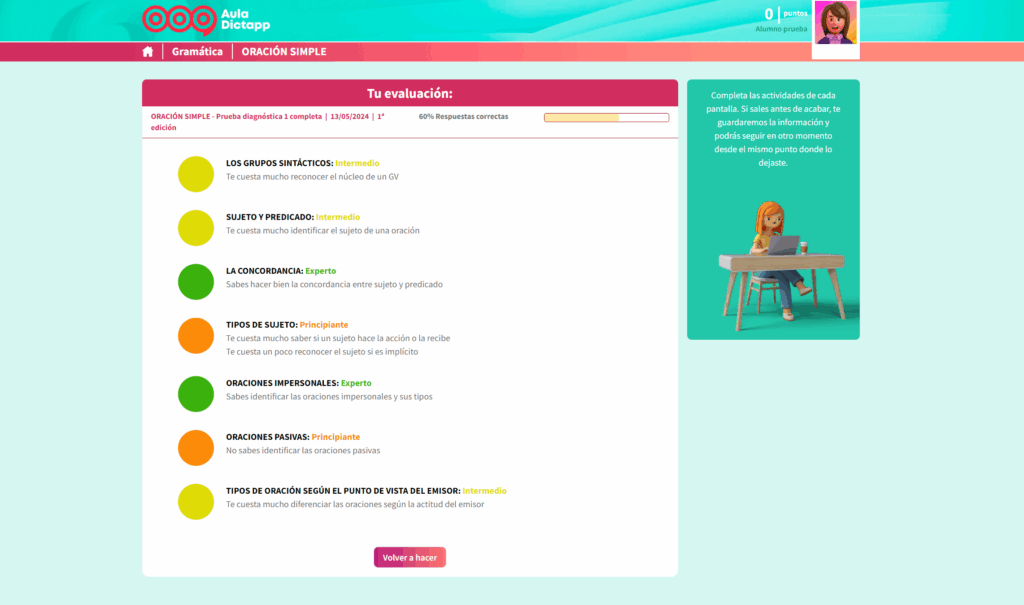
Task: Click the green circle beside LA CONCORDANCIA
Action: [x=195, y=281]
